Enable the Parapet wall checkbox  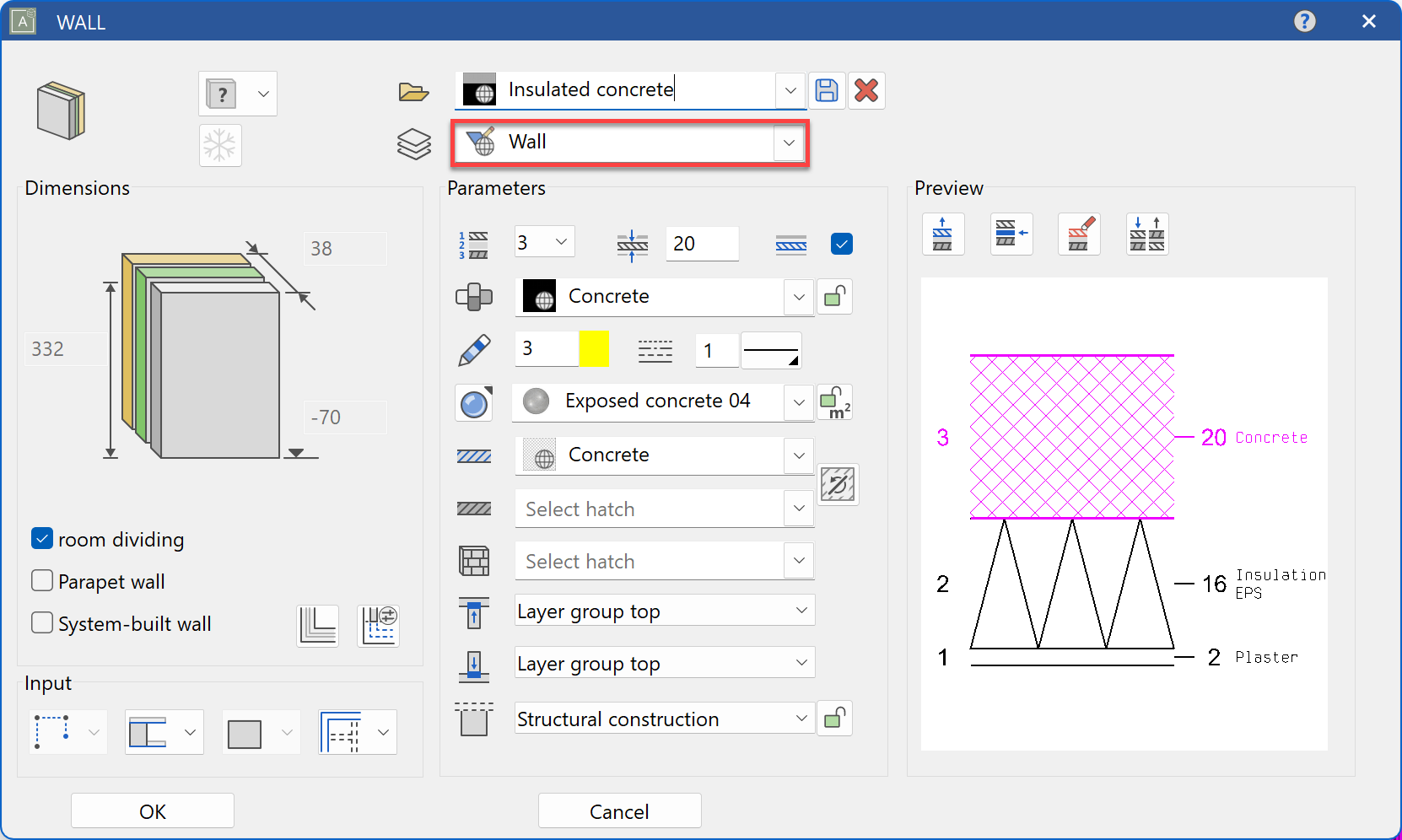[41, 580]
